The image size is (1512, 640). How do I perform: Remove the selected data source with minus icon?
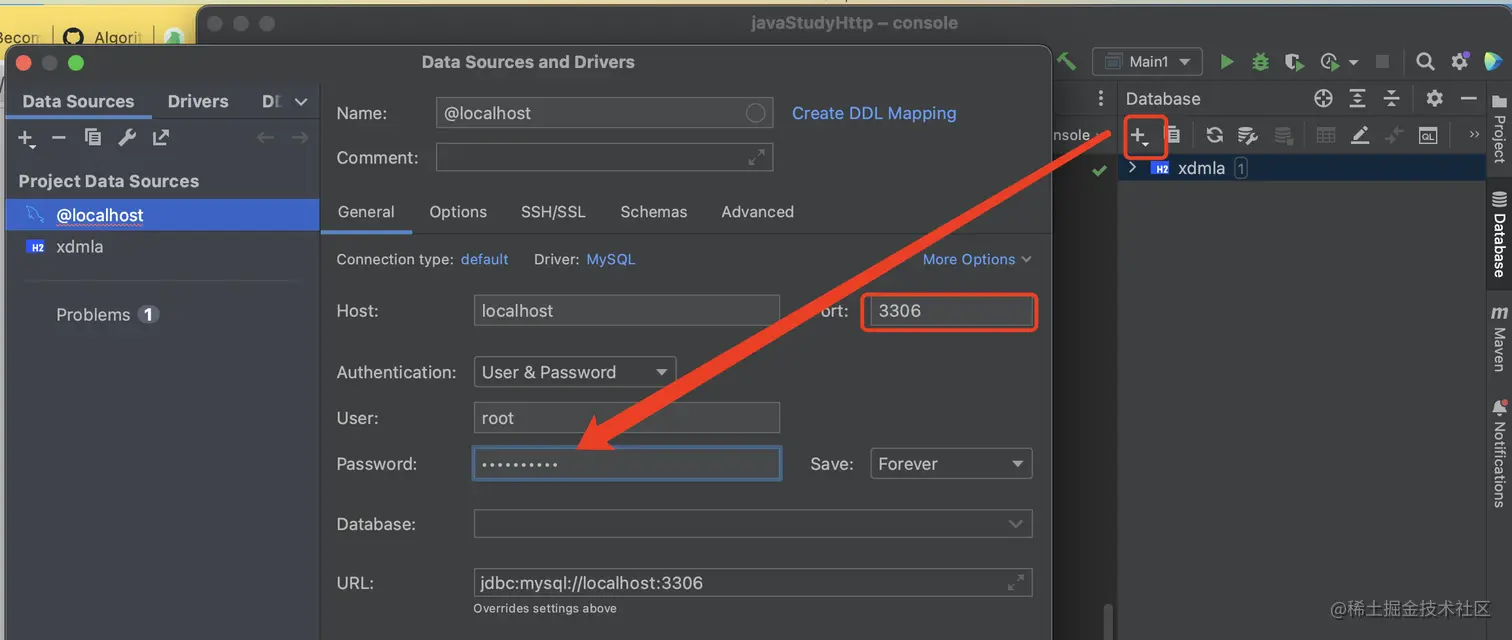pyautogui.click(x=59, y=138)
